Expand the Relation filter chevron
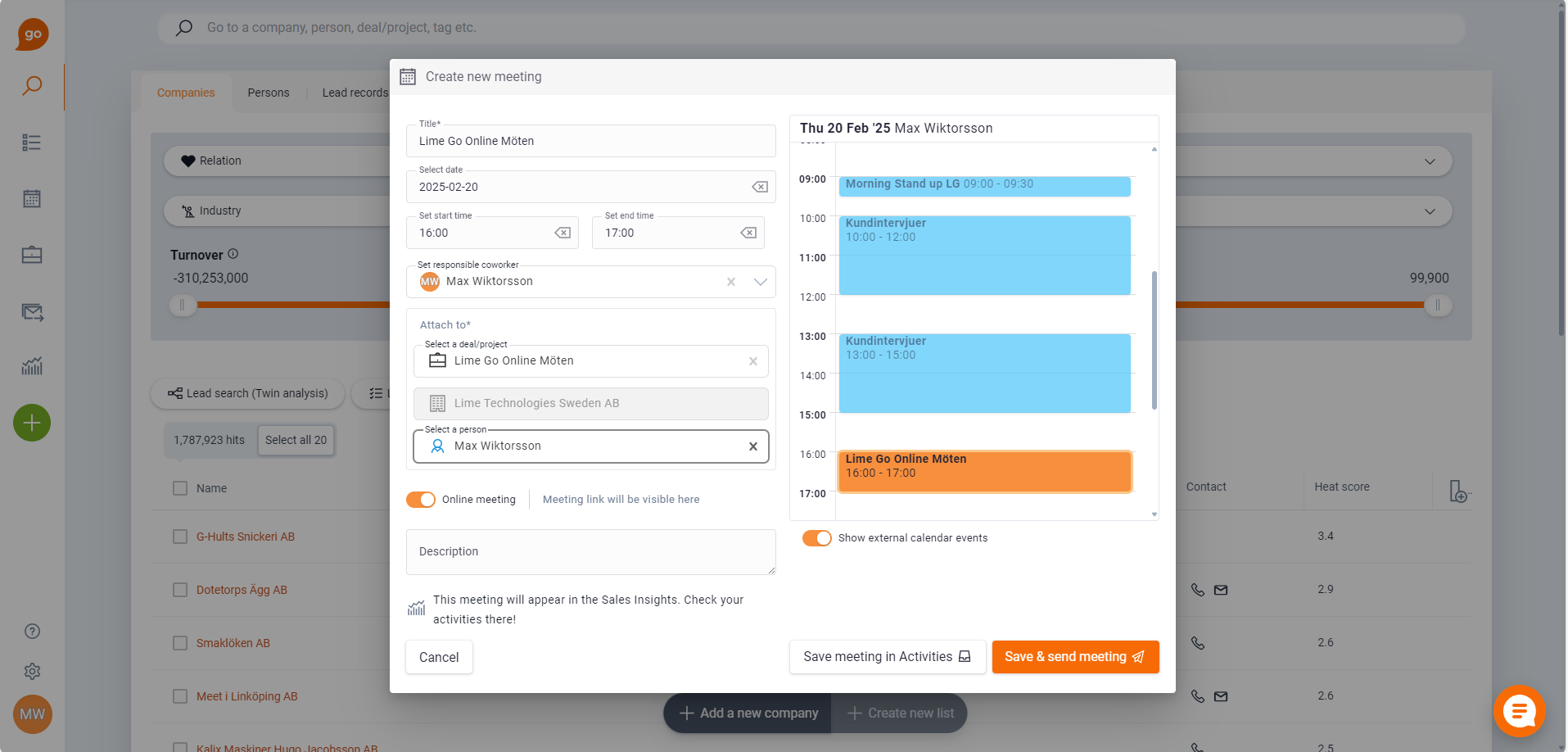Image resolution: width=1568 pixels, height=752 pixels. point(1430,161)
